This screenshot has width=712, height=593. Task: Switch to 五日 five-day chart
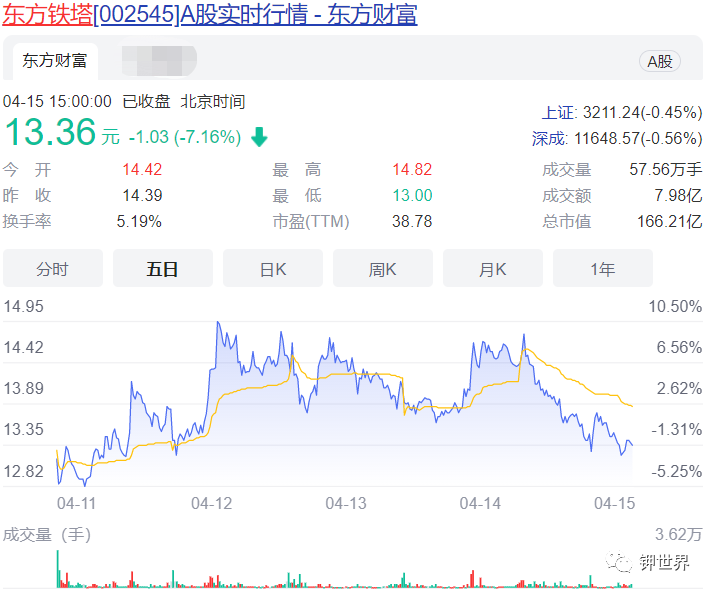pyautogui.click(x=163, y=269)
